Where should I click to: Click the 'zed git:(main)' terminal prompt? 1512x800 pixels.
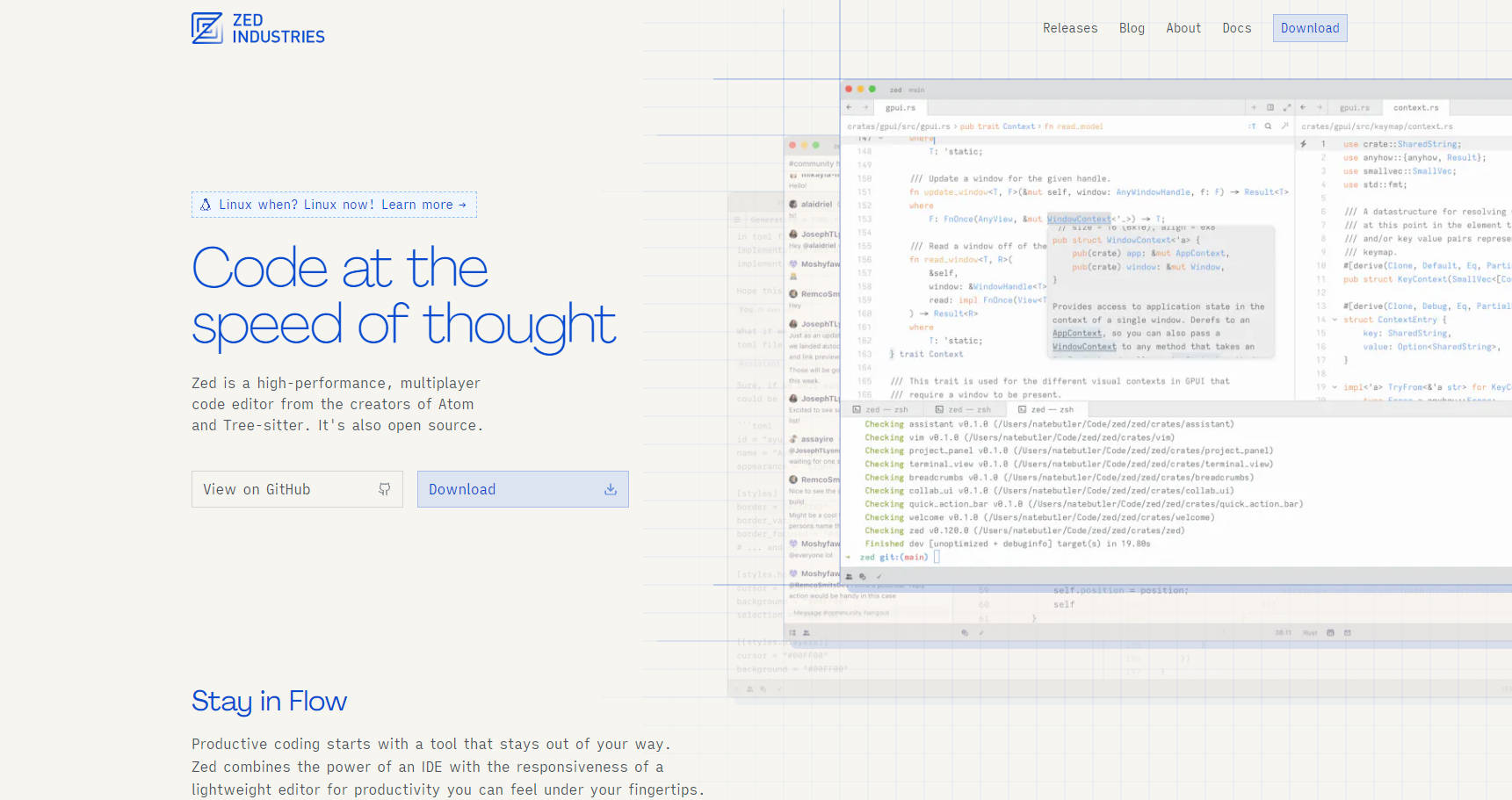[x=893, y=557]
